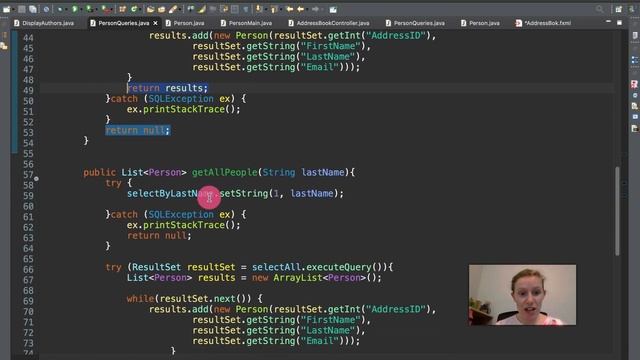Open the Outline view icon in right trim
This screenshot has width=640, height=360.
635,60
